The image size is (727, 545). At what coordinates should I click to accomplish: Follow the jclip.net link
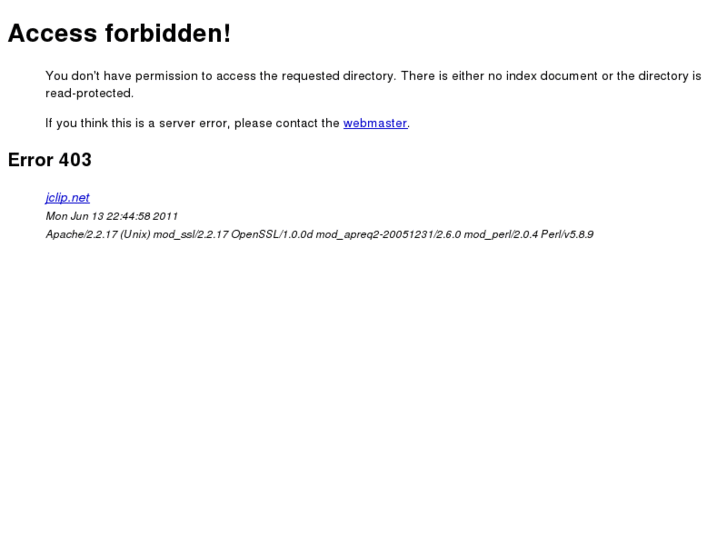click(68, 198)
